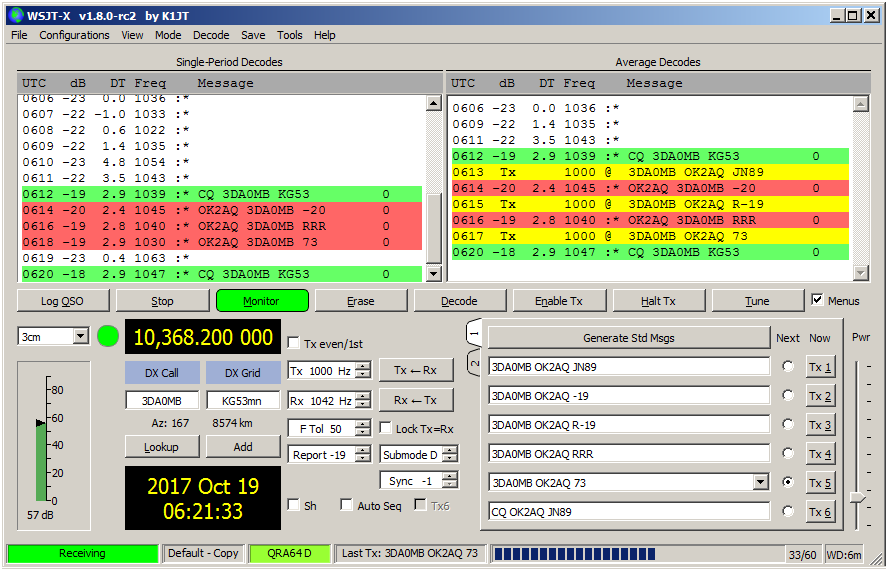Click the Log QSO button
This screenshot has height=571, width=888.
pos(63,301)
